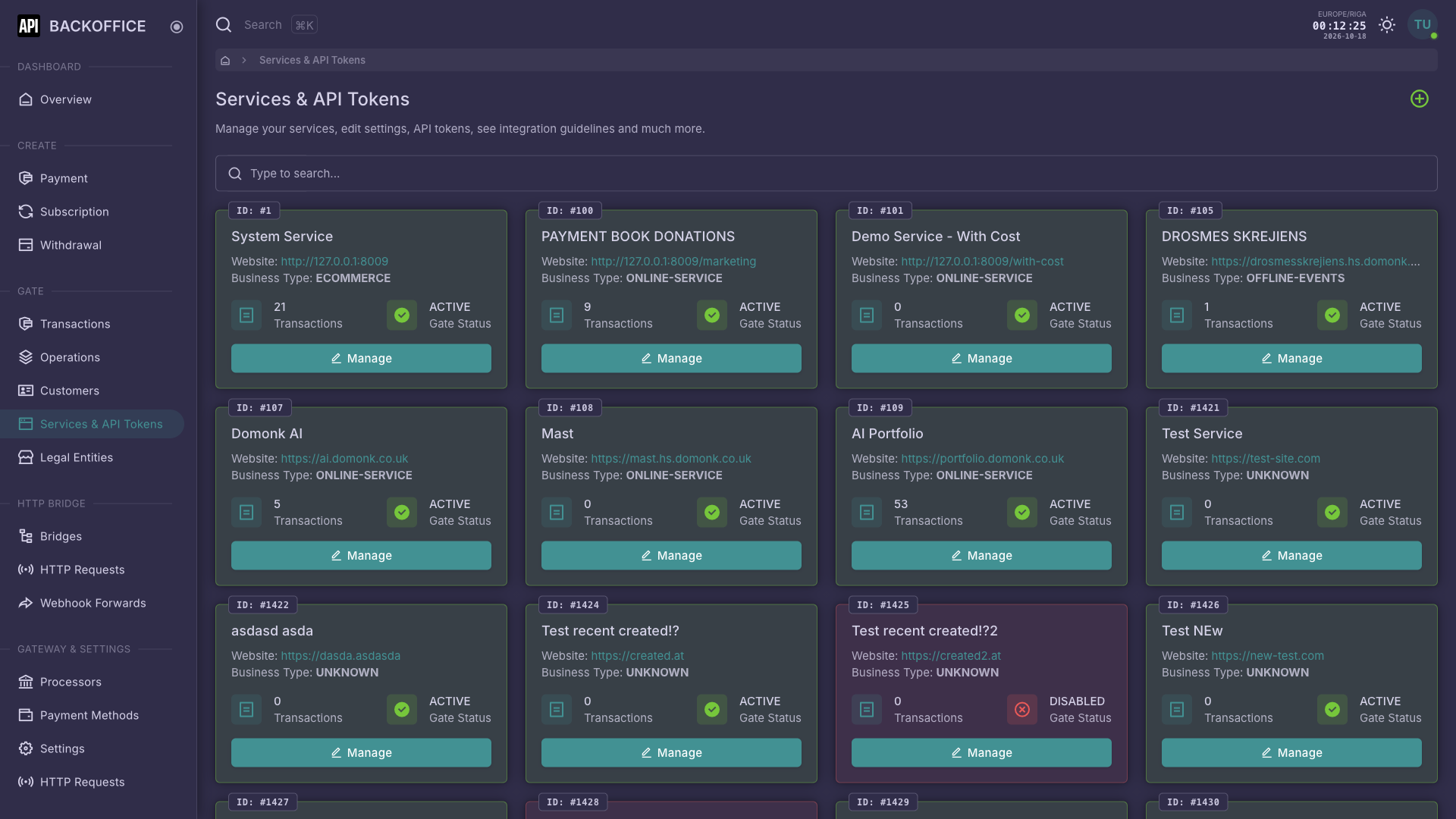Open Settings in the sidebar
This screenshot has height=819, width=1456.
click(92, 748)
